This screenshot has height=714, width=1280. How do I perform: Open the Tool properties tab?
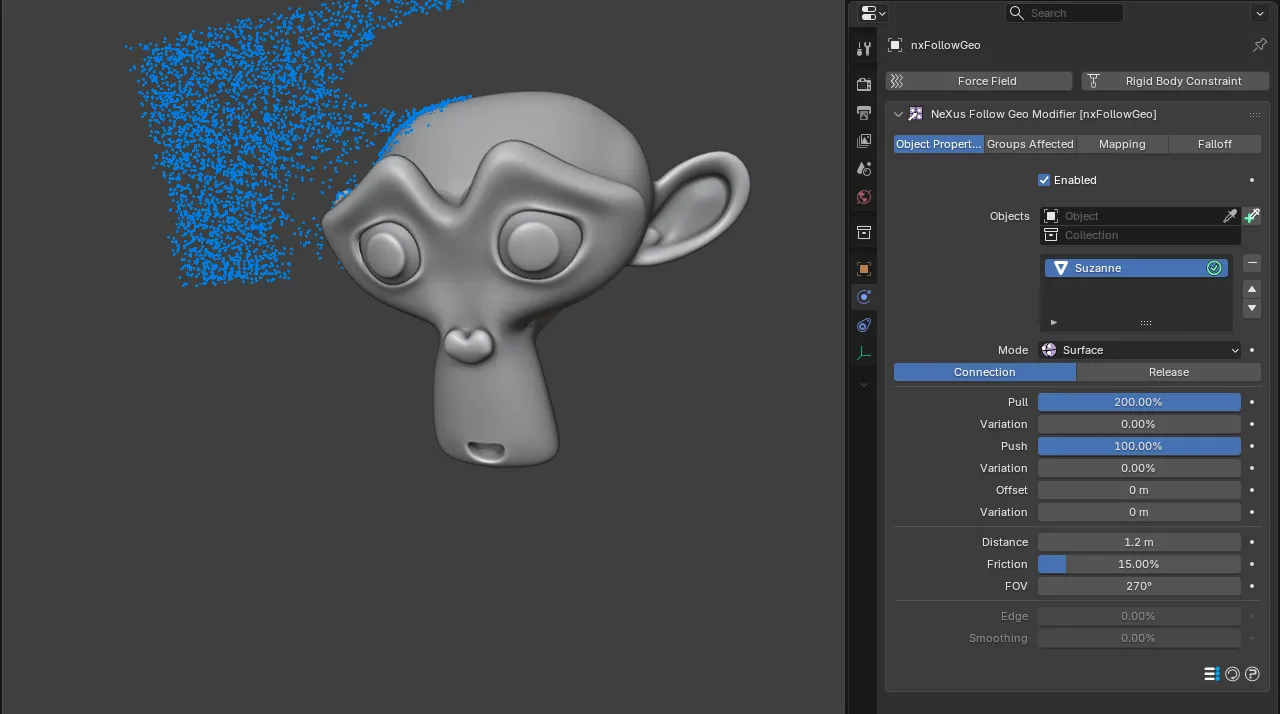(864, 48)
